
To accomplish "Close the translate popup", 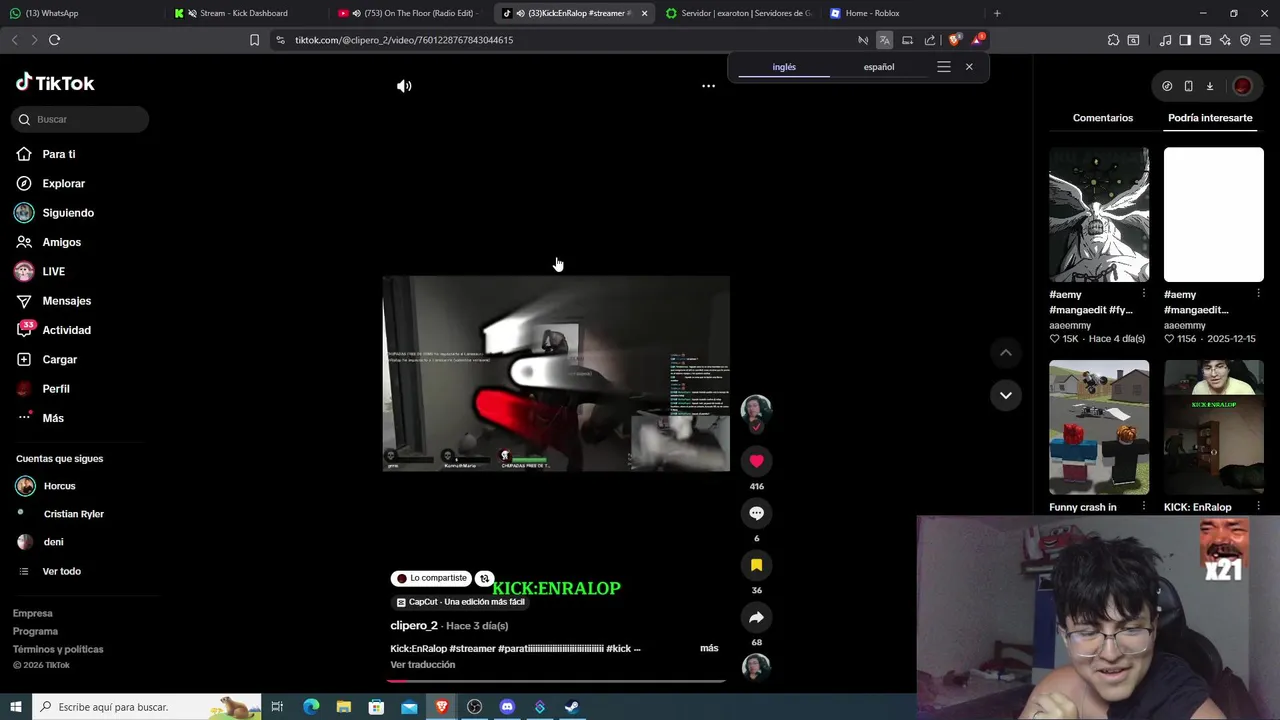I will [969, 67].
